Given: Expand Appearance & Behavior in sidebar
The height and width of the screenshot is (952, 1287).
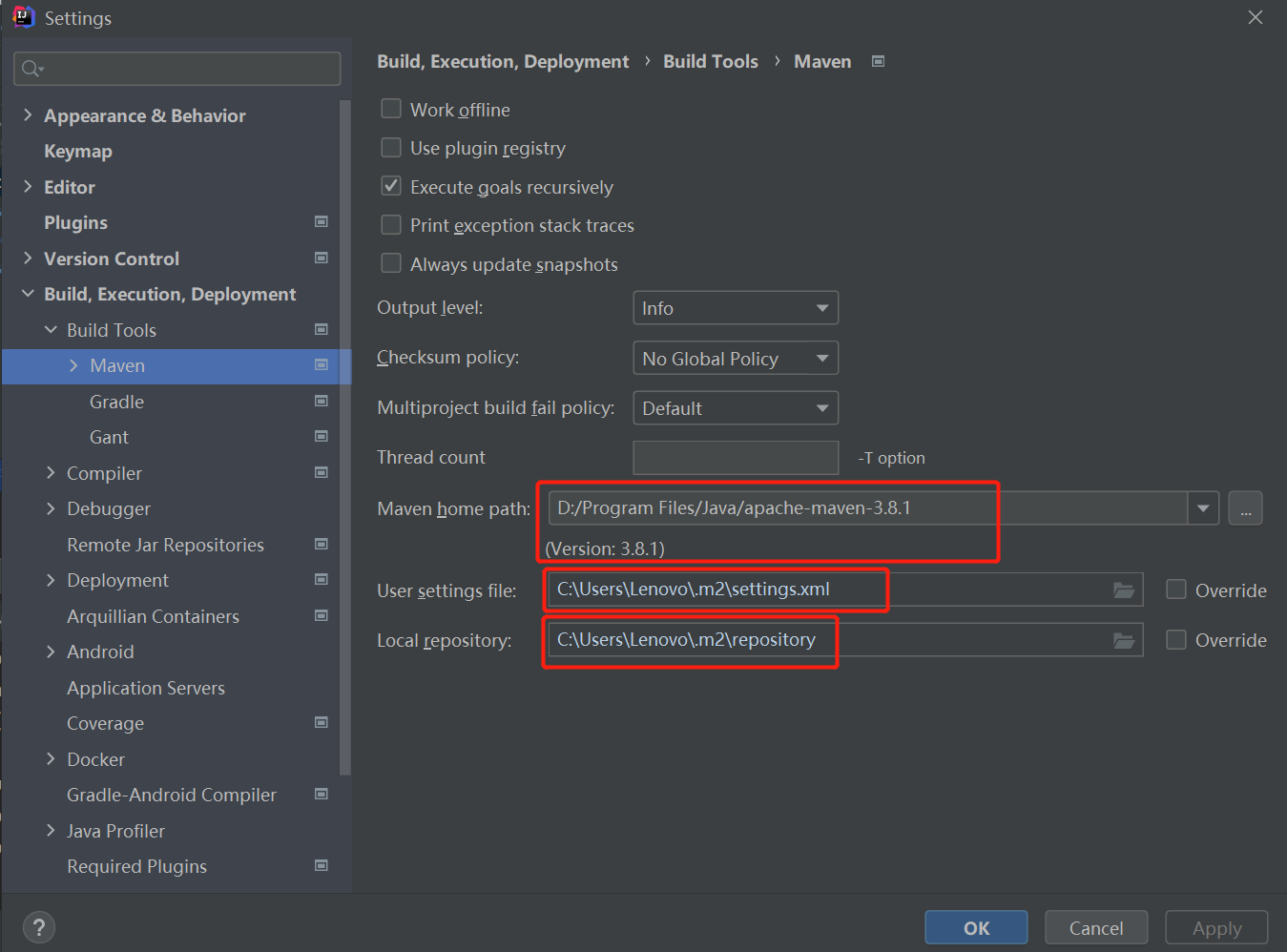Looking at the screenshot, I should pyautogui.click(x=27, y=114).
